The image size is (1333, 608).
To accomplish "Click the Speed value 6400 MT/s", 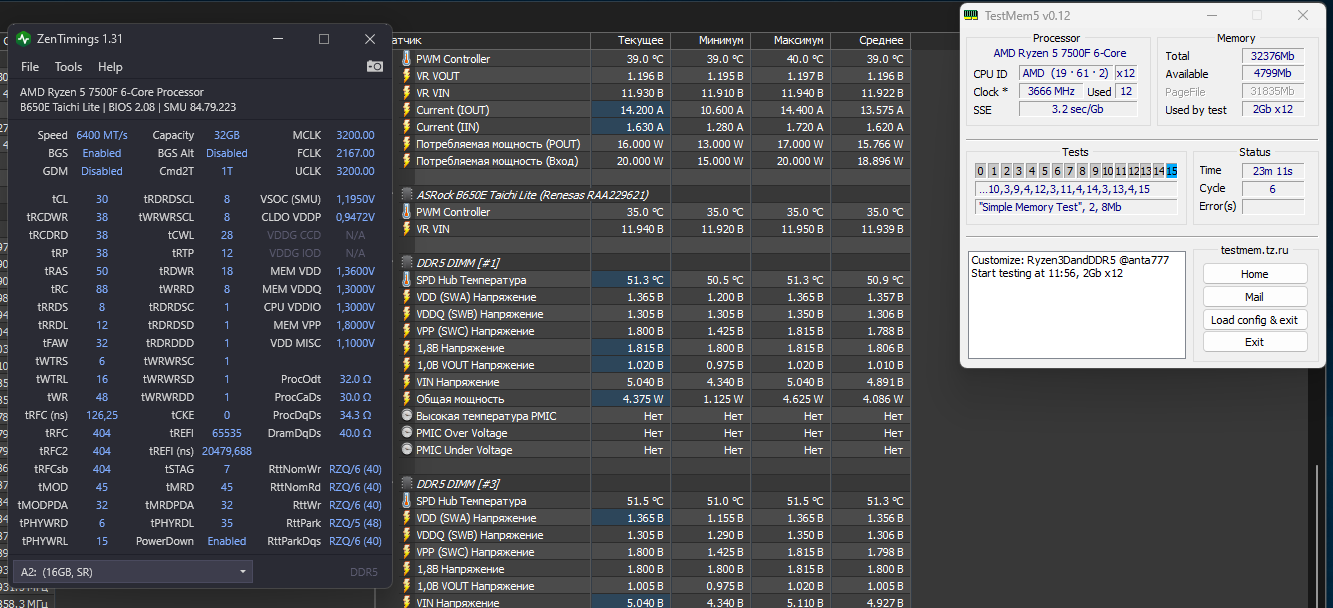I will tap(101, 135).
